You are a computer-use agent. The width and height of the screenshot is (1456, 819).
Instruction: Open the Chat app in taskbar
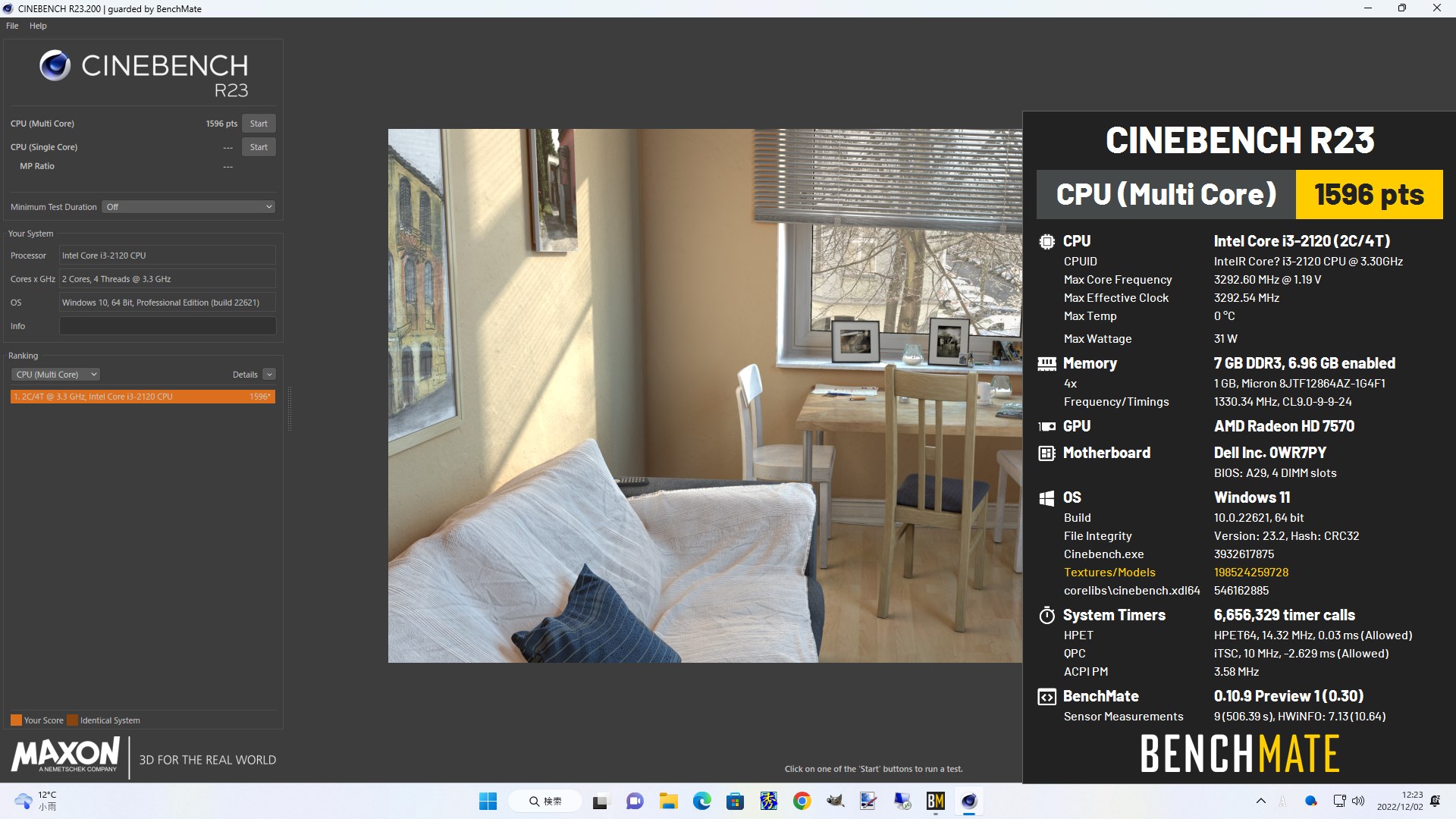635,801
